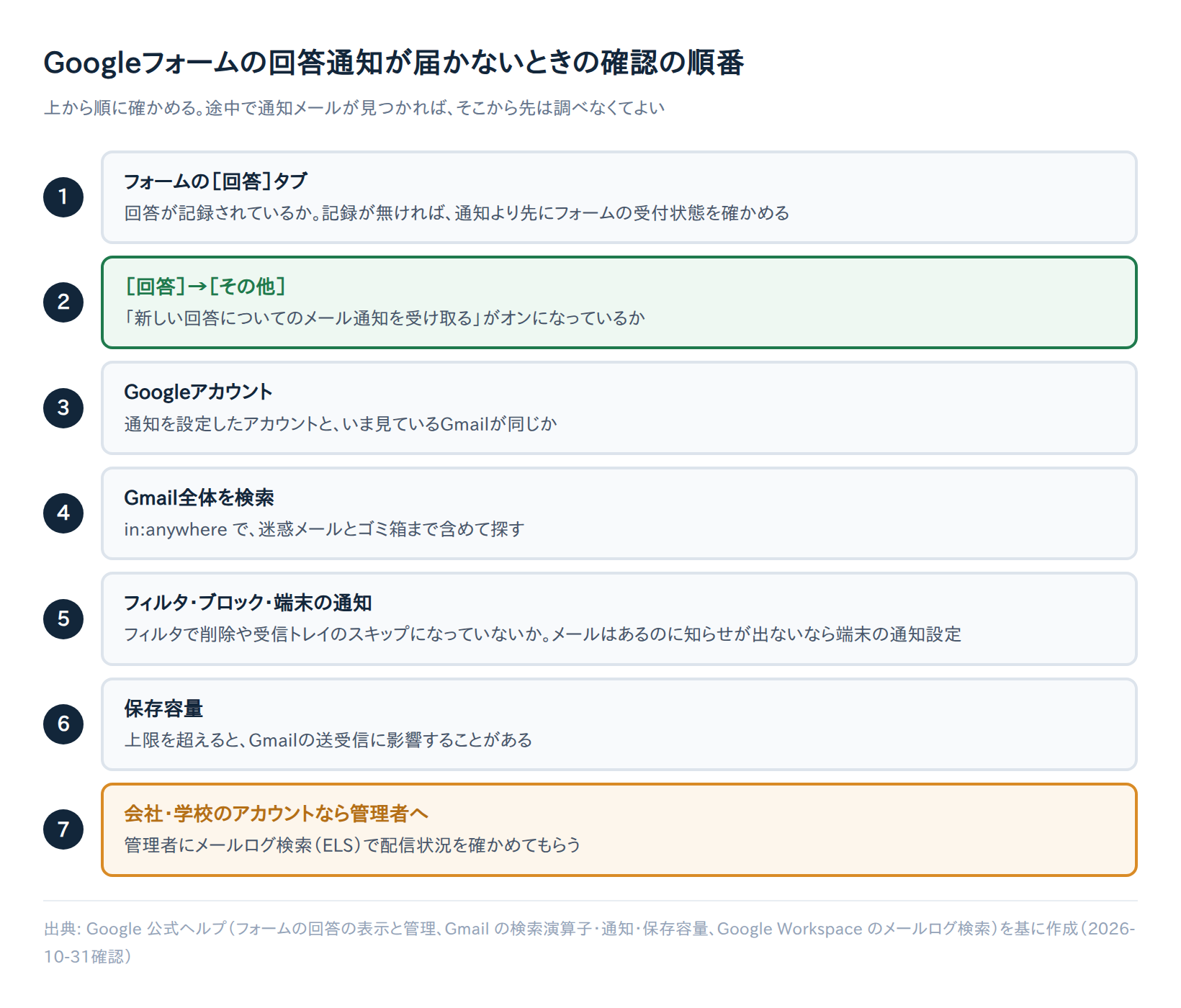Viewport: 1181px width, 1008px height.
Task: Select the description "管理者にメールログ検索(ELS)で配信状況を確かめてもらう"
Action: (x=352, y=845)
